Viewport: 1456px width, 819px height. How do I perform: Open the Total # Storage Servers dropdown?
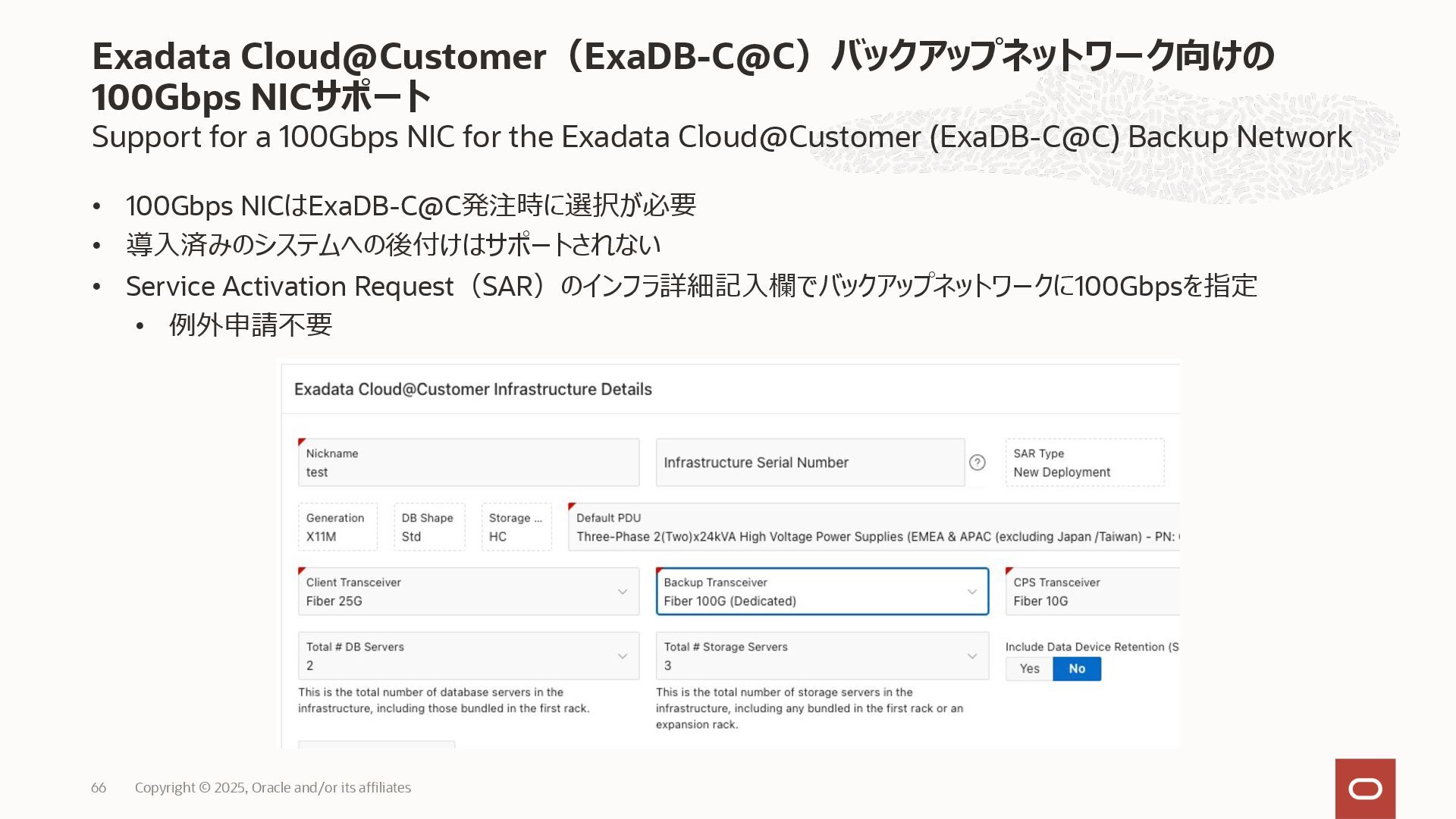(971, 656)
